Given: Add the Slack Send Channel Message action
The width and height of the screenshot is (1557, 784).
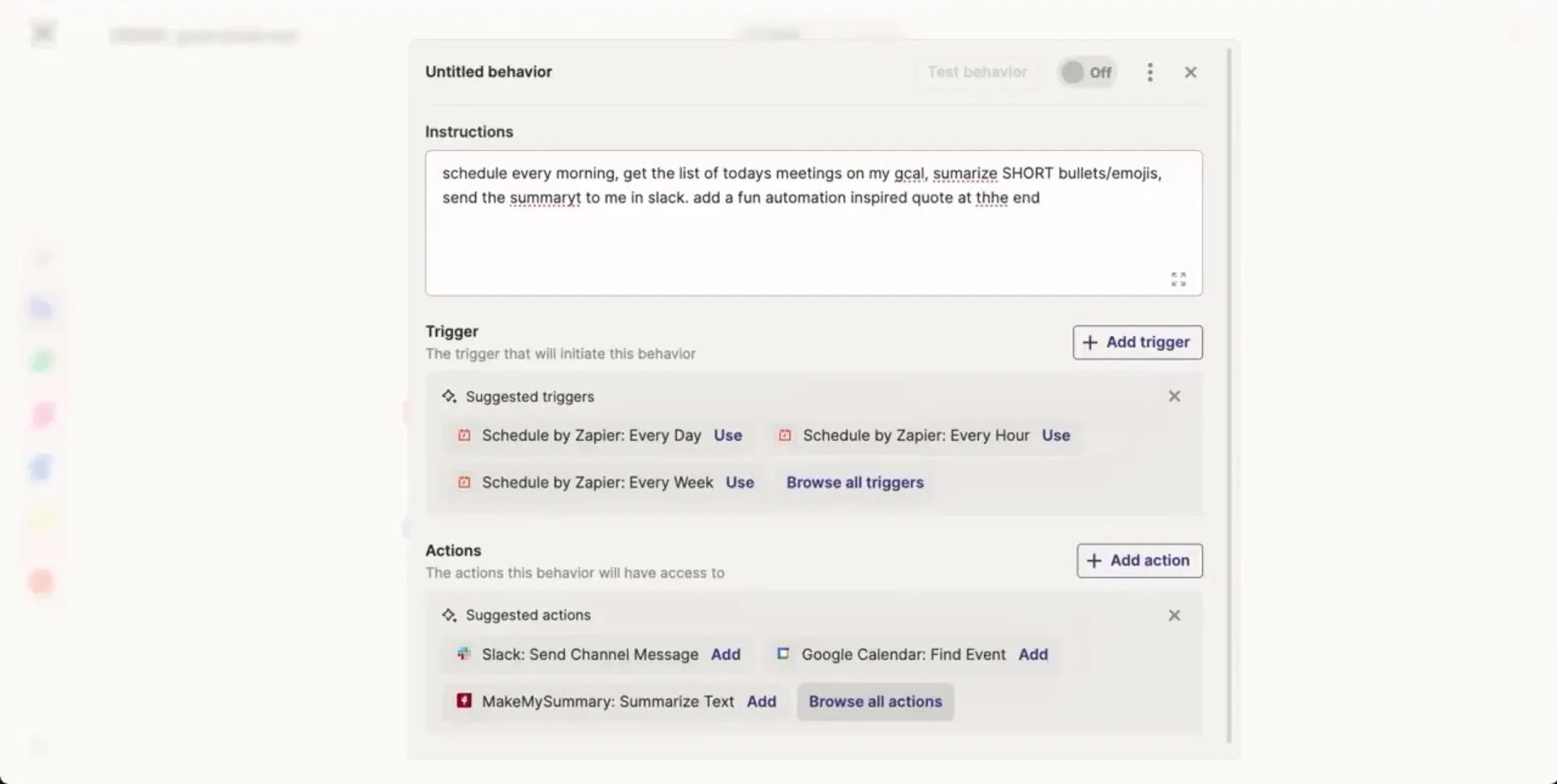Looking at the screenshot, I should 725,654.
